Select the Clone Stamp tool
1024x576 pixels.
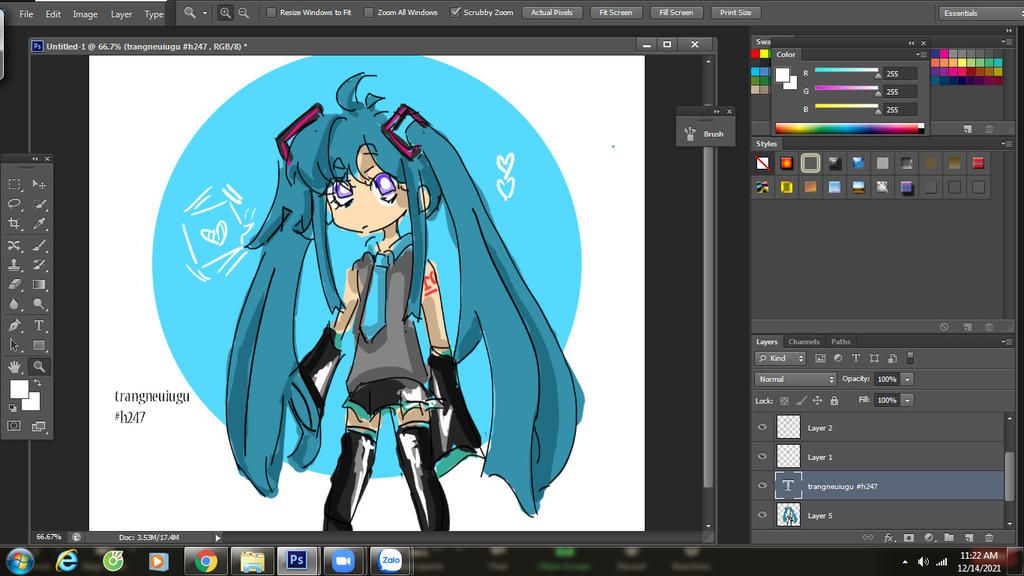14,265
